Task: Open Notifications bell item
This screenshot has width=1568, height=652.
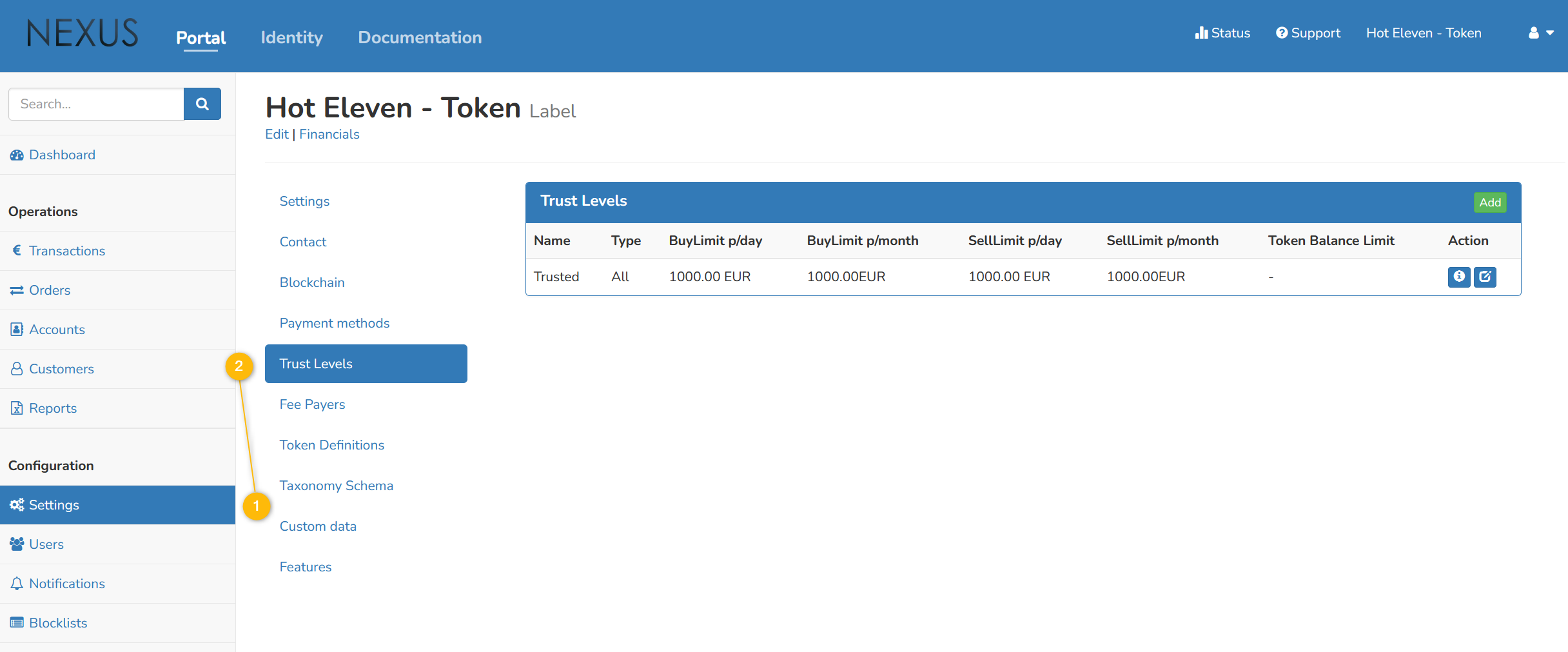Action: (66, 584)
